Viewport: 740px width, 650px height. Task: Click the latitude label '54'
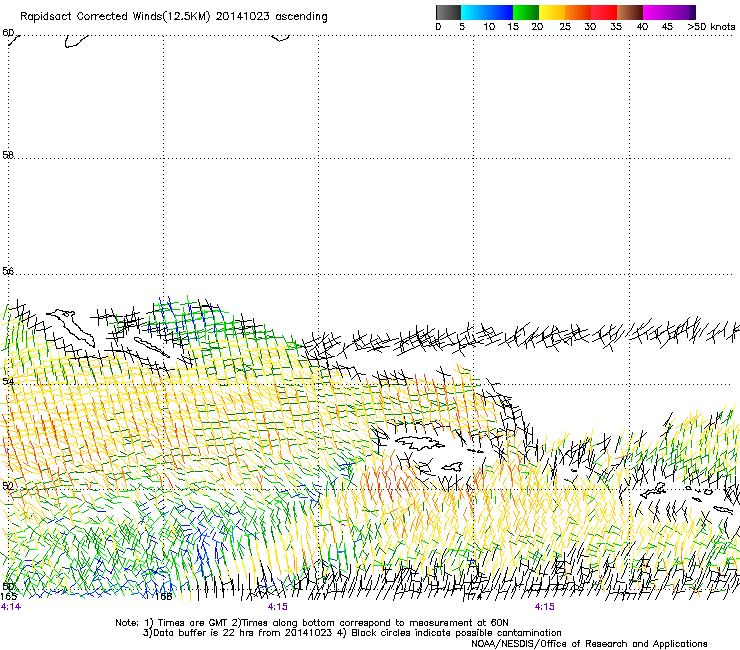coord(8,381)
